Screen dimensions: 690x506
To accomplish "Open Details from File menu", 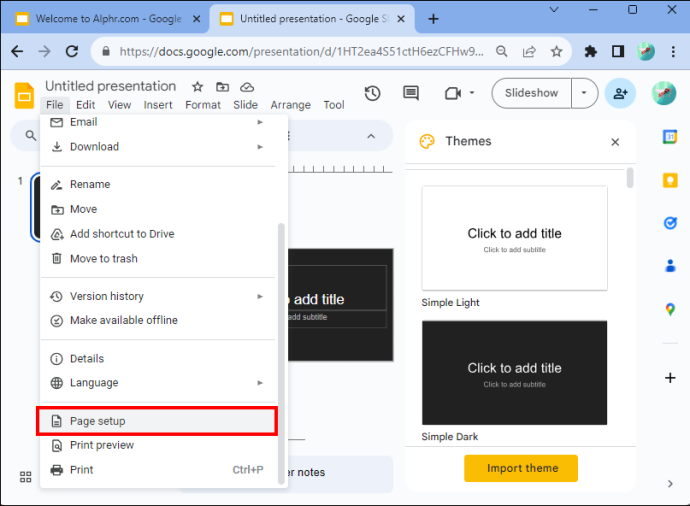I will click(159, 359).
